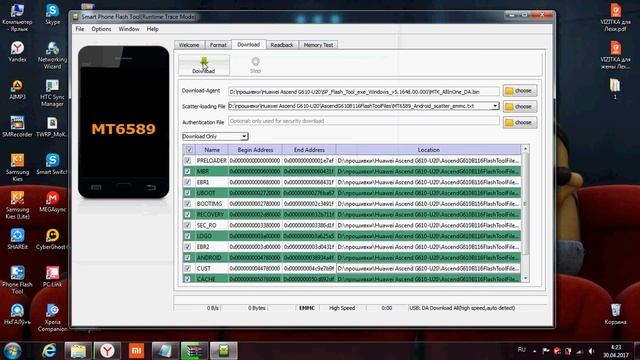The image size is (640, 360).
Task: Open the File menu
Action: coord(80,29)
